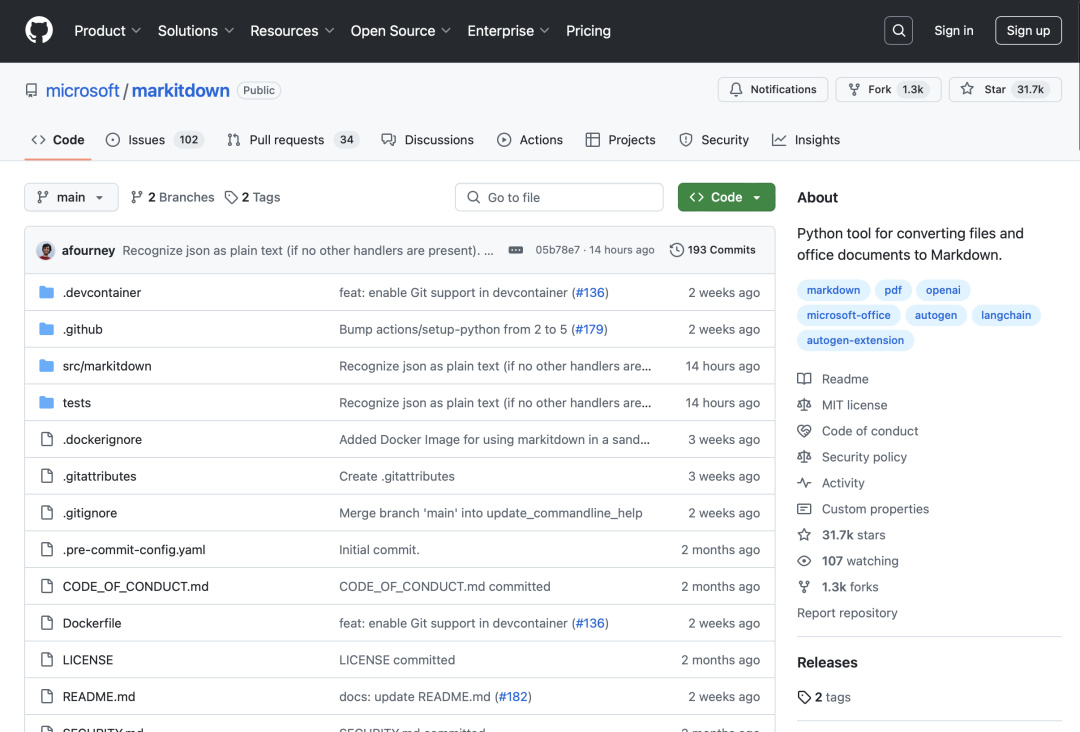Click the folder icon for tests
Screen dimensions: 1080x732
coord(47,403)
